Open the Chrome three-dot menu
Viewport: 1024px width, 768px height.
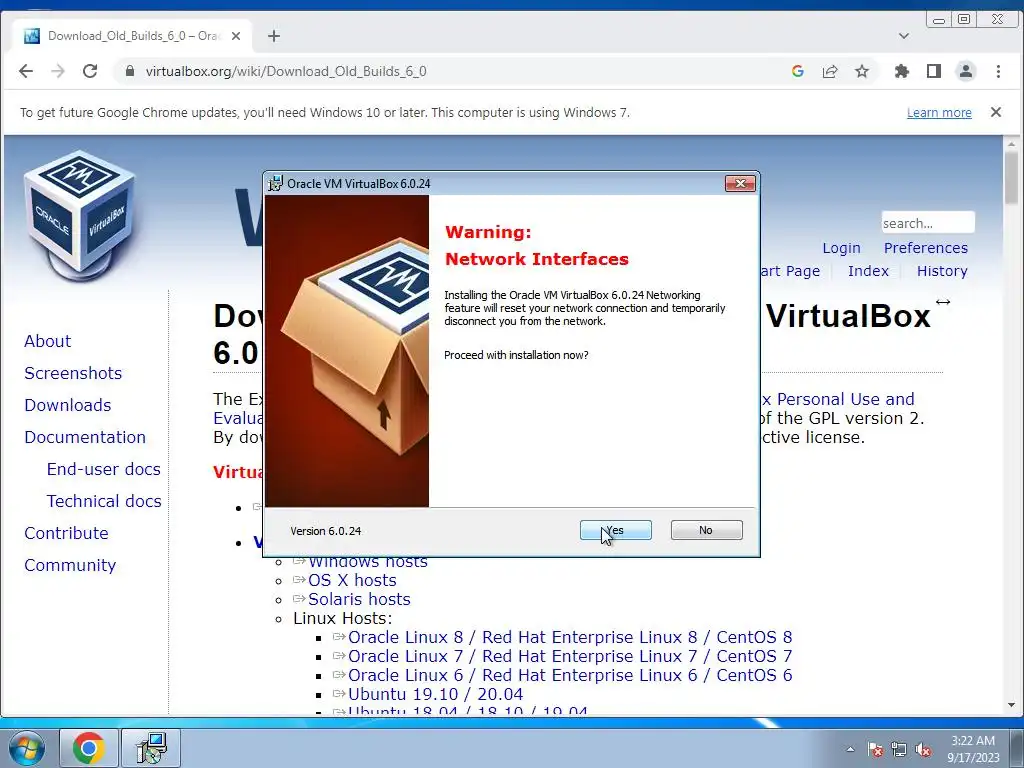[x=998, y=71]
